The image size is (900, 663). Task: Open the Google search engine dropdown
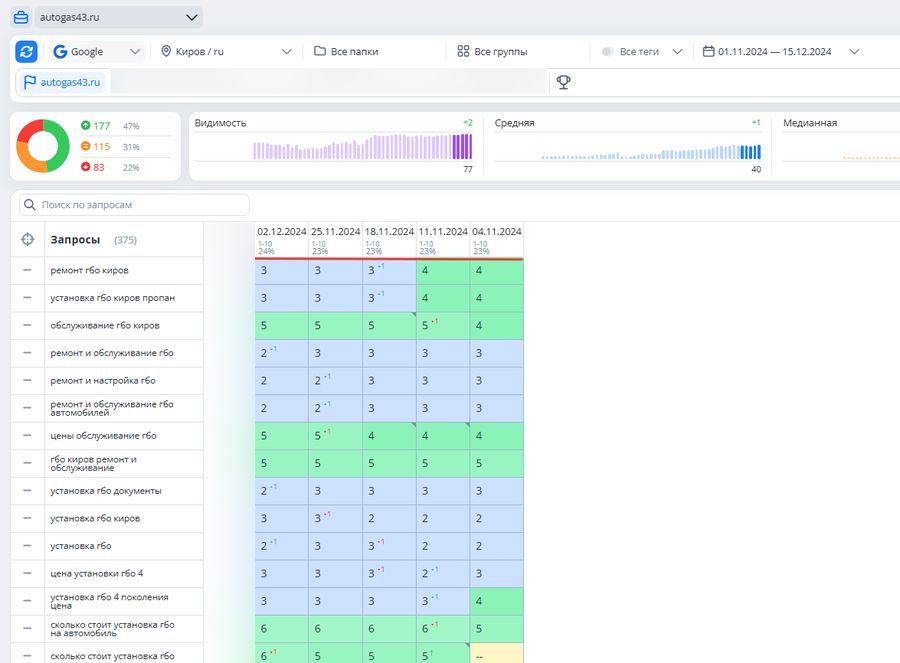tap(97, 51)
